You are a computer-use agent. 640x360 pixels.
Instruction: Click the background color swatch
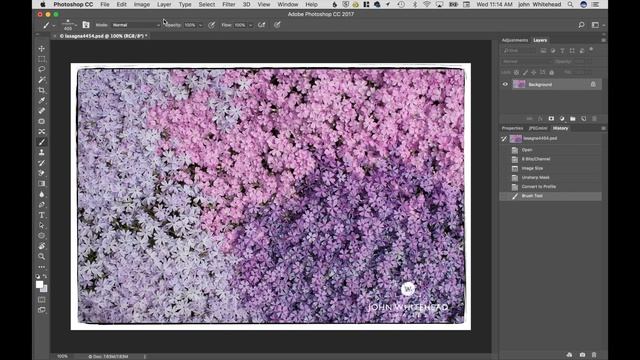coord(44,289)
